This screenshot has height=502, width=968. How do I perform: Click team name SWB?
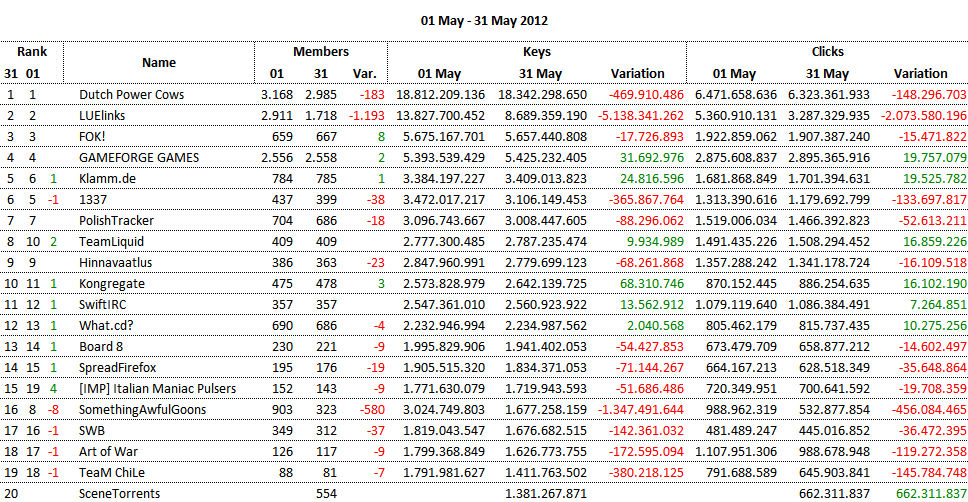[92, 430]
